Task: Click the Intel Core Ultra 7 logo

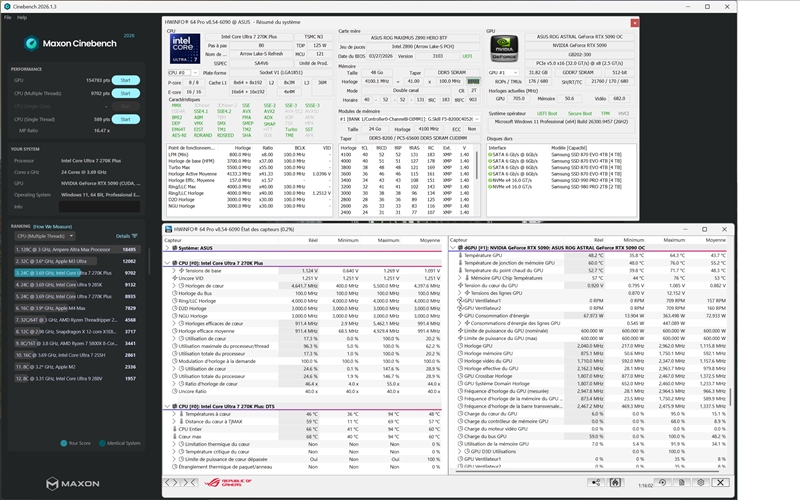Action: tap(185, 49)
